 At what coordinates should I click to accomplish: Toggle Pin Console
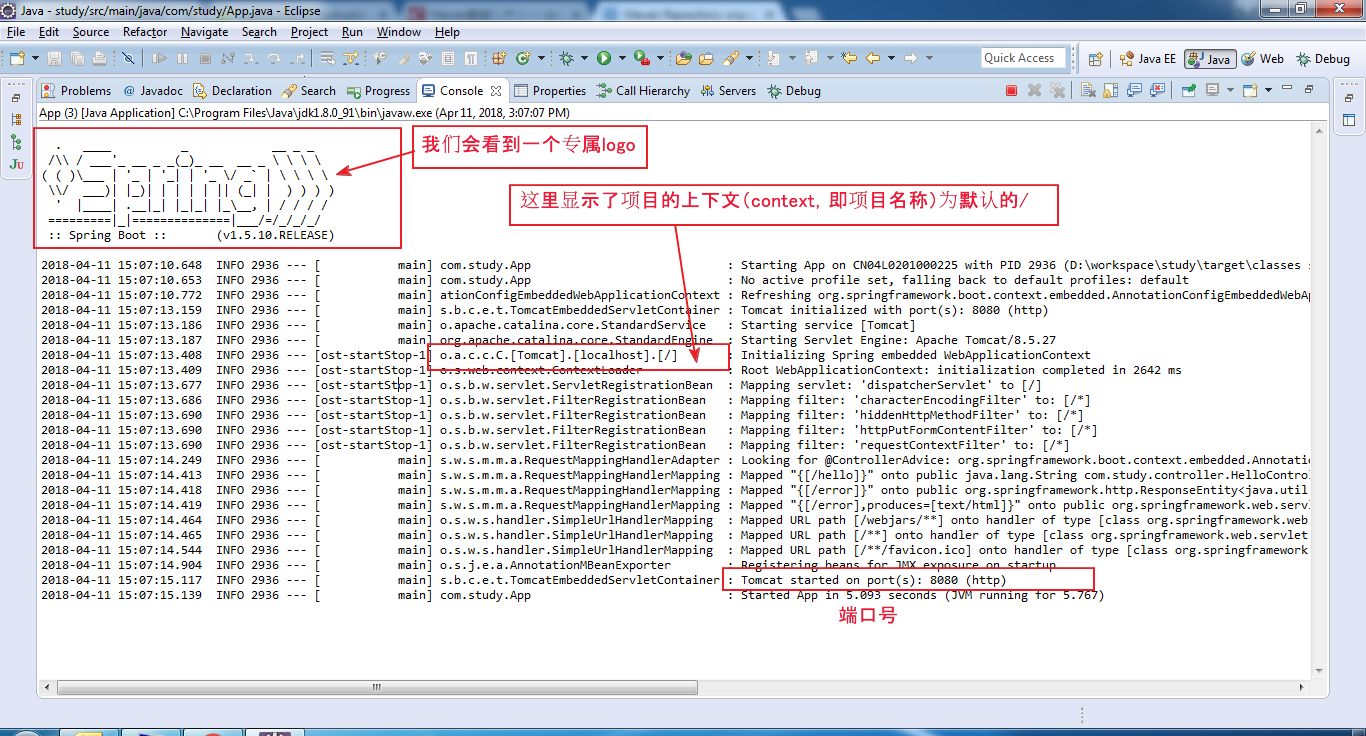tap(1189, 90)
